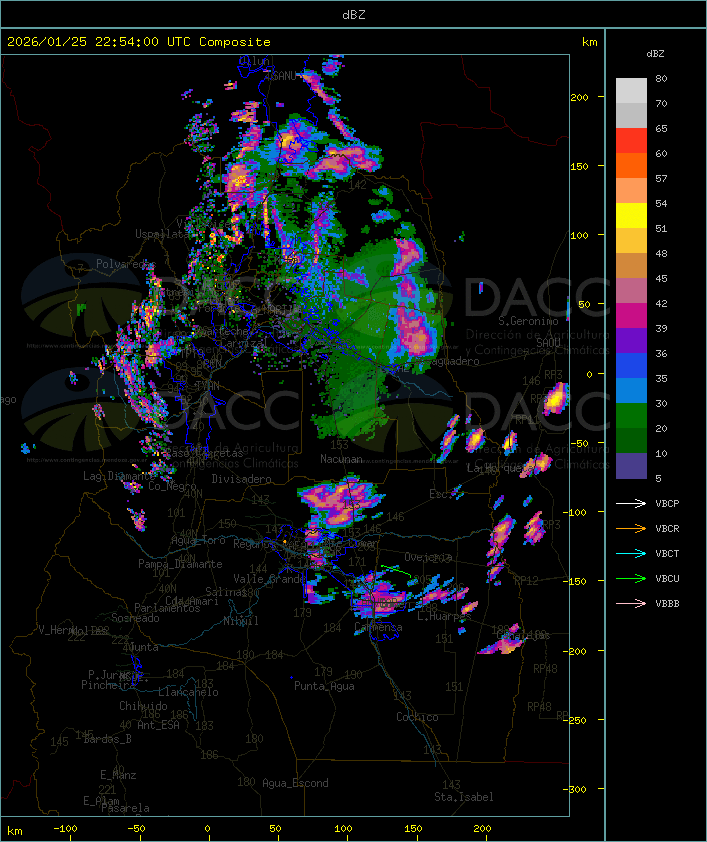
Task: Select the light grey 70-80 dBZ swatch
Action: 631,91
